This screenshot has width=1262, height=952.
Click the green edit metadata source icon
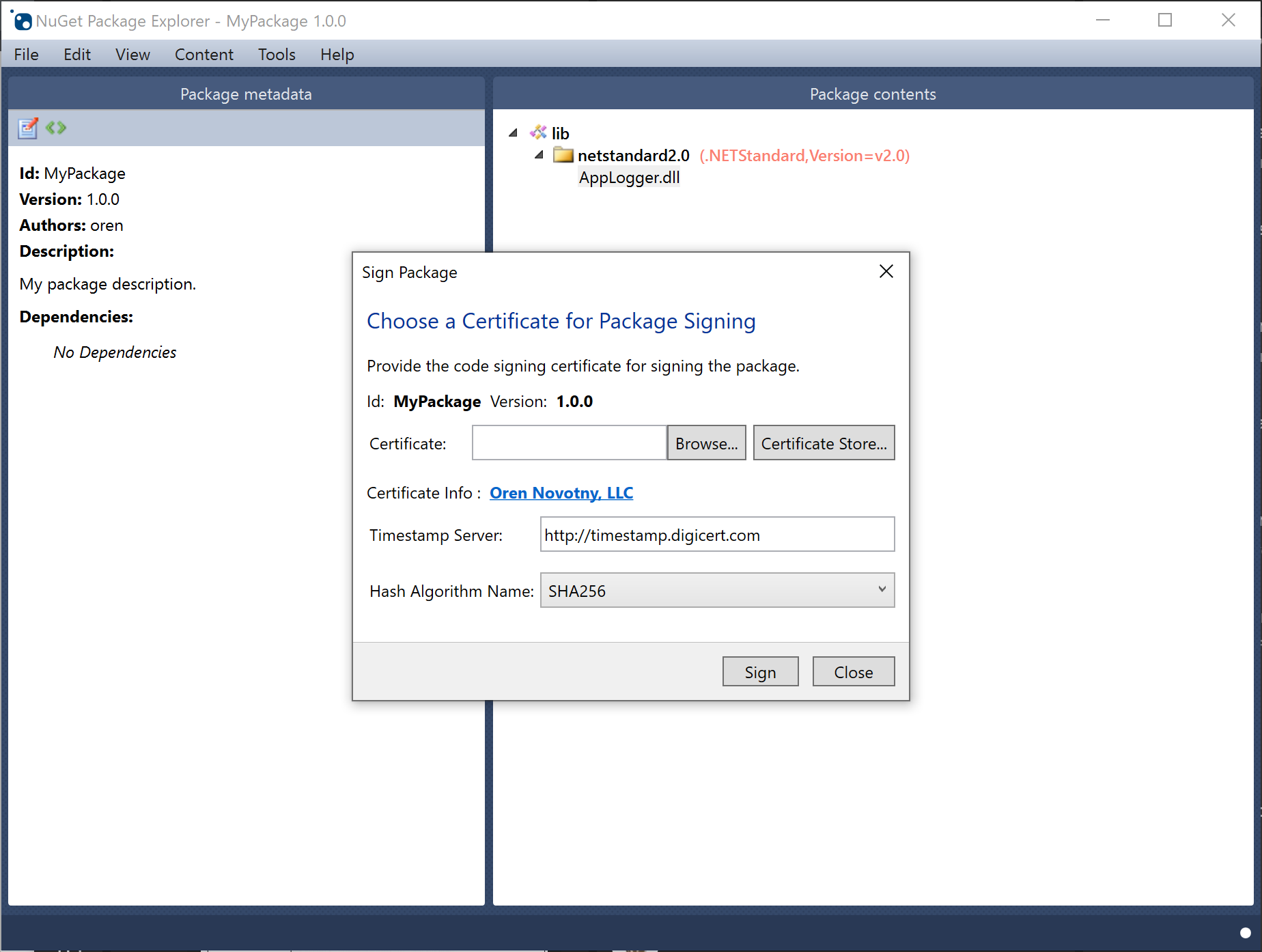pyautogui.click(x=56, y=128)
